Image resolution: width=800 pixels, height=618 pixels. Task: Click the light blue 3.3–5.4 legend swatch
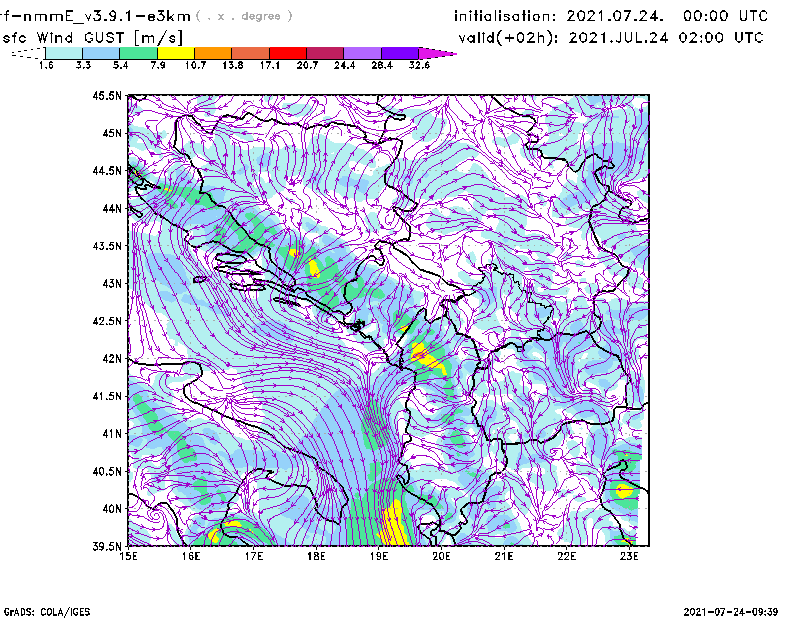[101, 53]
